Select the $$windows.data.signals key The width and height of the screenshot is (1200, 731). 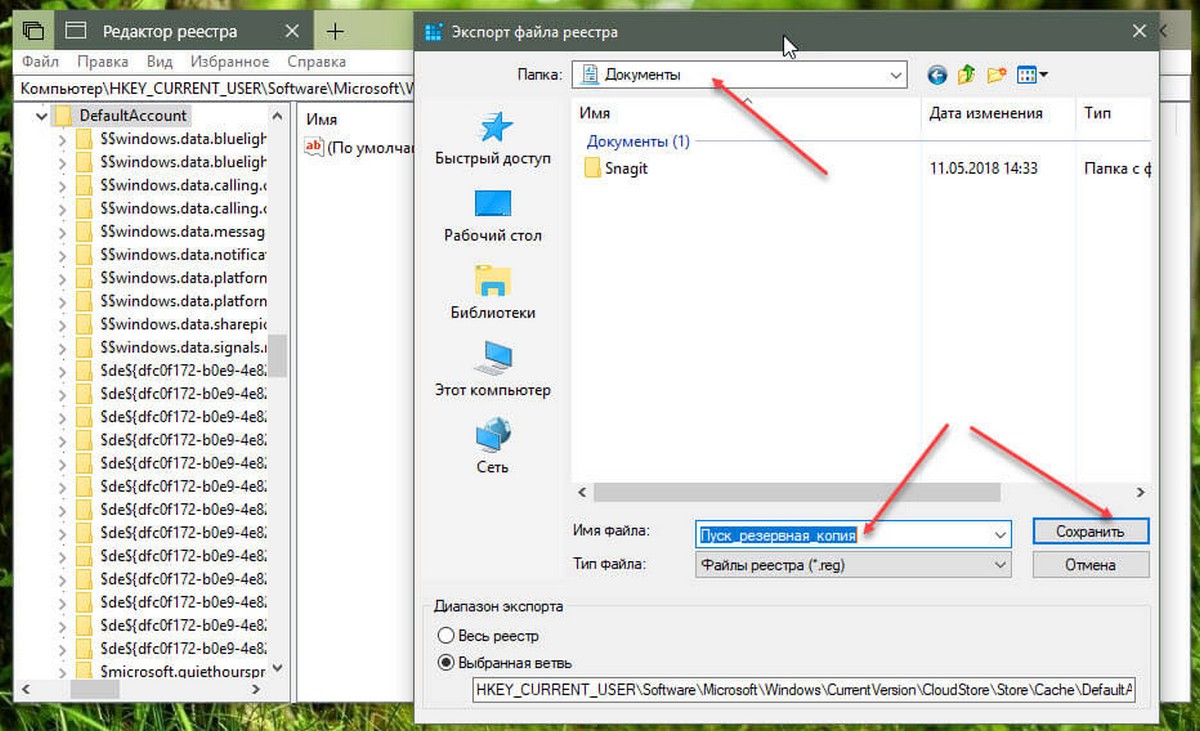point(182,347)
